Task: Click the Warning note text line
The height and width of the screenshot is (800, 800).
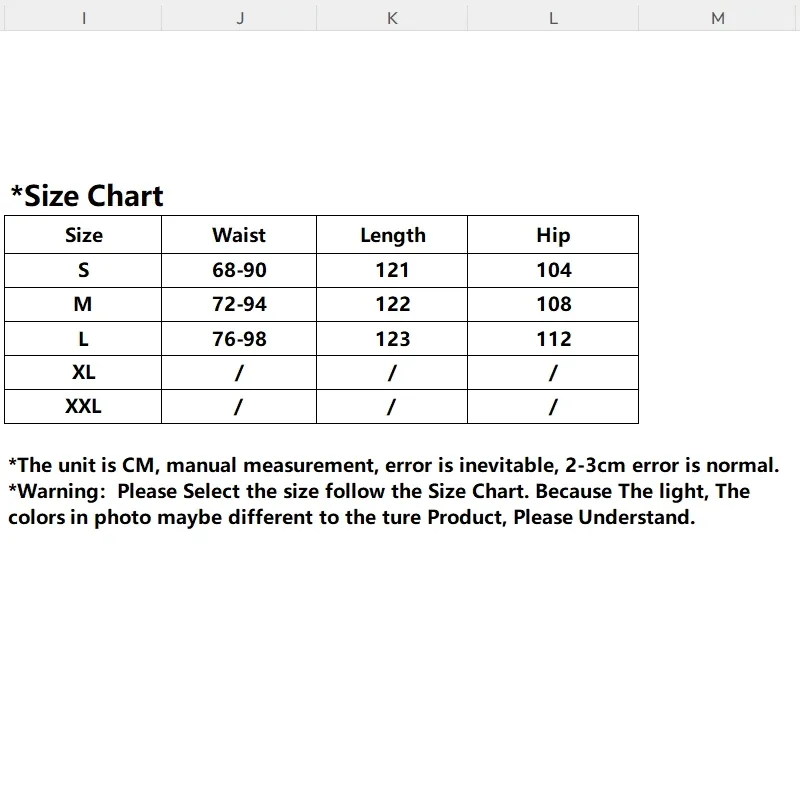Action: pyautogui.click(x=379, y=491)
